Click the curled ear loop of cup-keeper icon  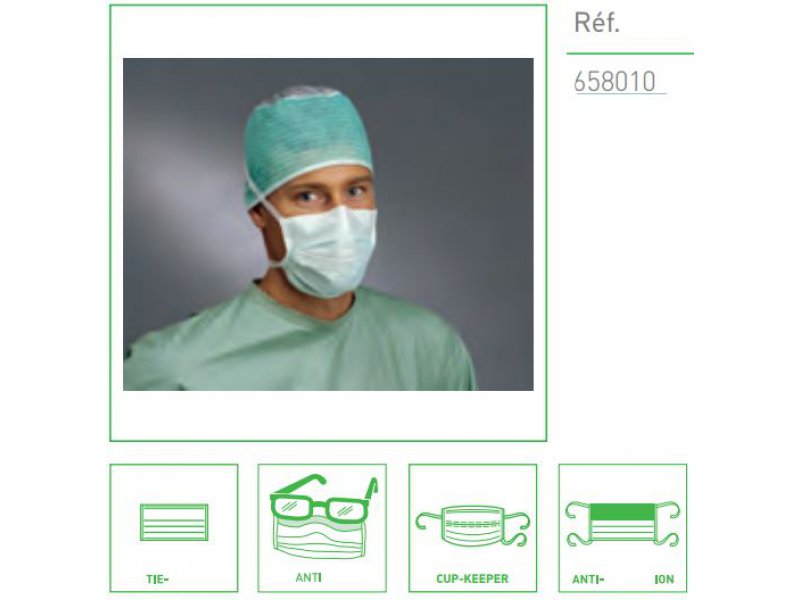[519, 529]
